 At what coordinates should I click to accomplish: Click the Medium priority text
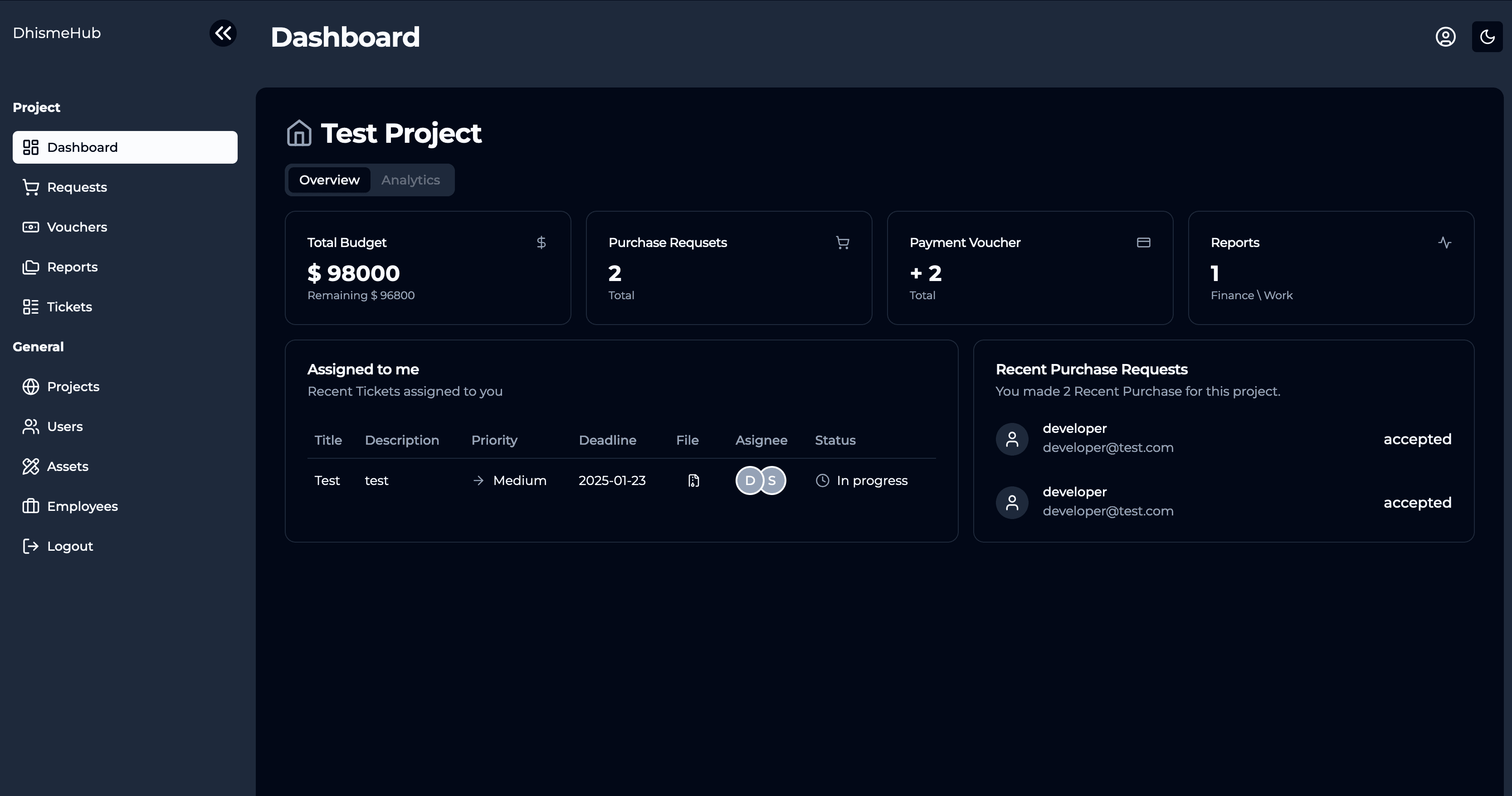pyautogui.click(x=519, y=481)
